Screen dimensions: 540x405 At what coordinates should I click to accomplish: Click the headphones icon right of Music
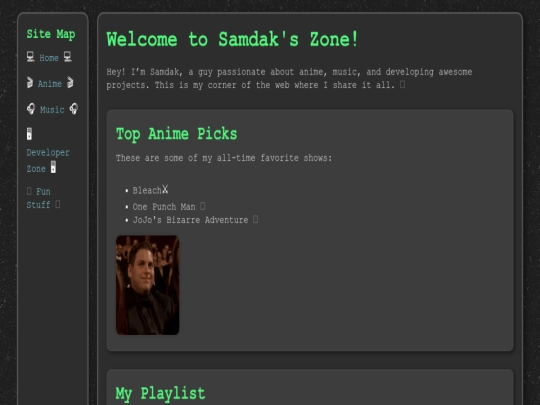click(x=74, y=109)
